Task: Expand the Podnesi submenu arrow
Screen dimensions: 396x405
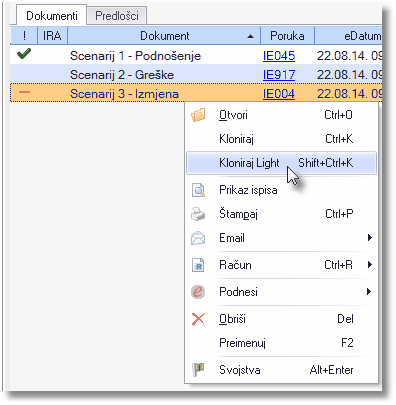Action: click(x=369, y=292)
